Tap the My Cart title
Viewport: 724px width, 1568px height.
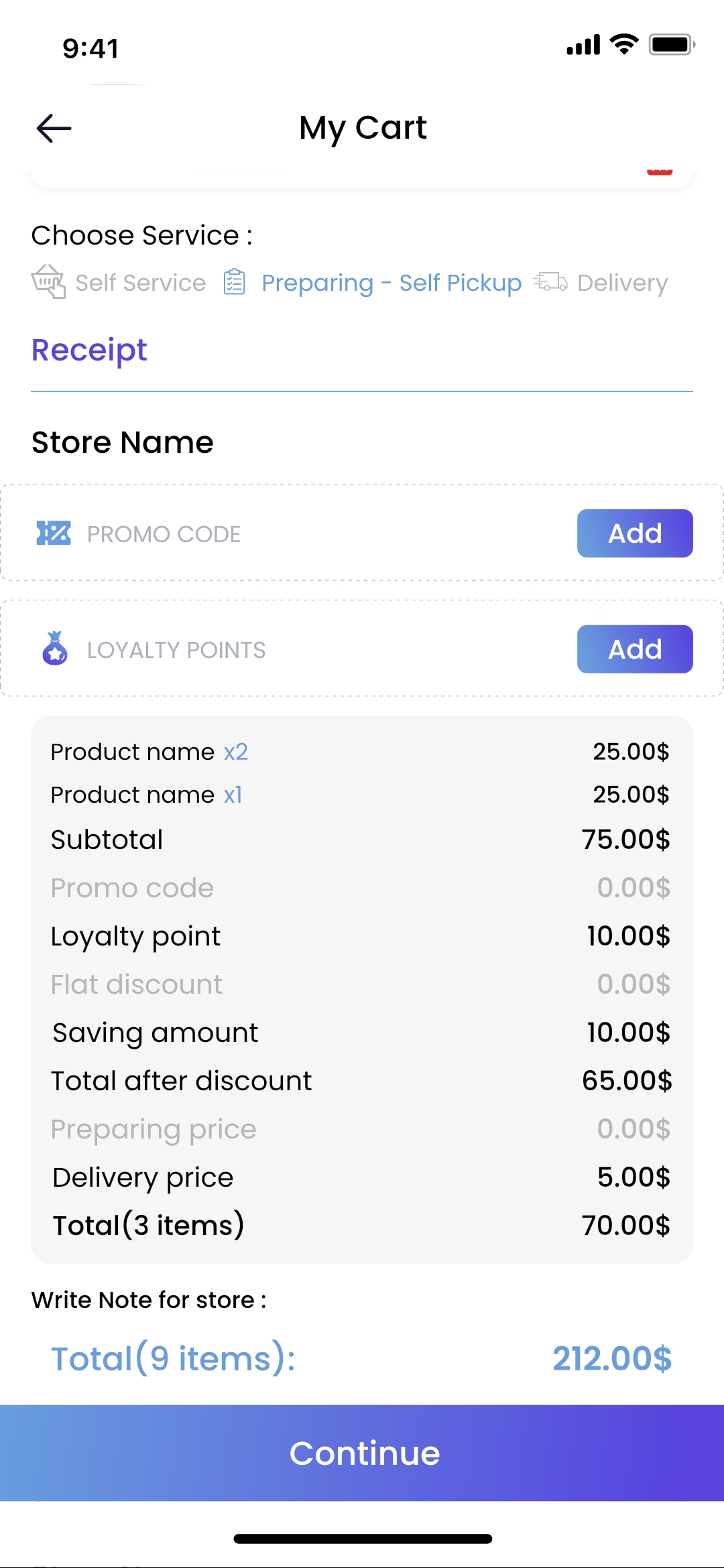click(x=363, y=127)
